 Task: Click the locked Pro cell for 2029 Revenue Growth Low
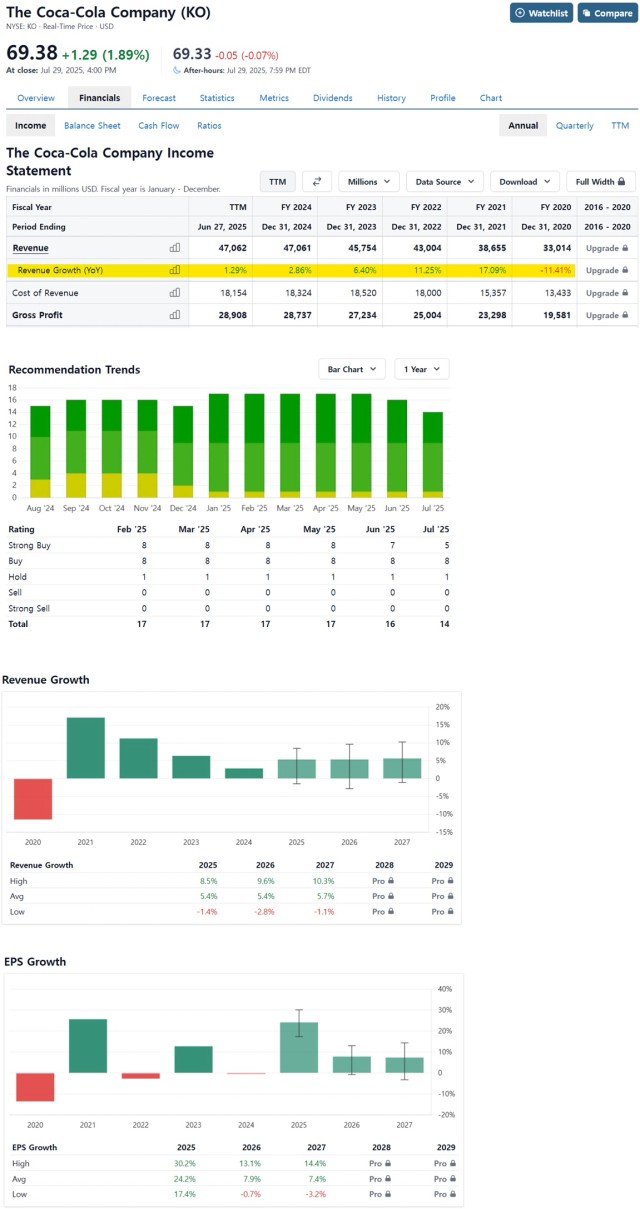[443, 912]
